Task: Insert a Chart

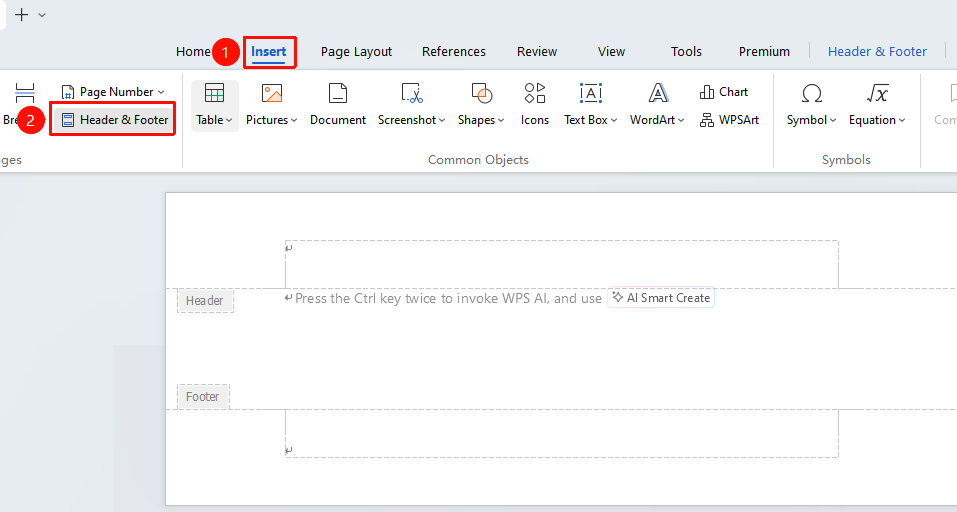Action: [724, 92]
